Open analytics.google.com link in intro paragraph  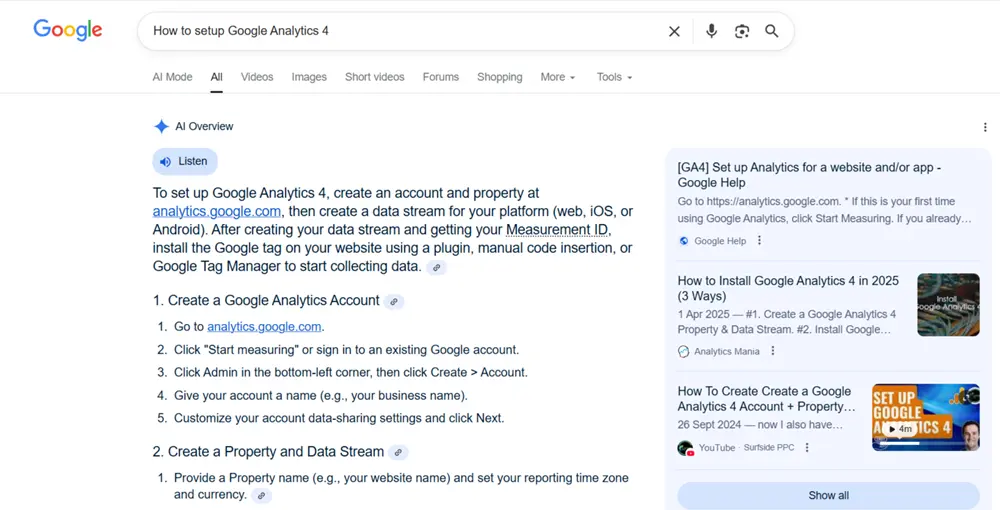217,212
